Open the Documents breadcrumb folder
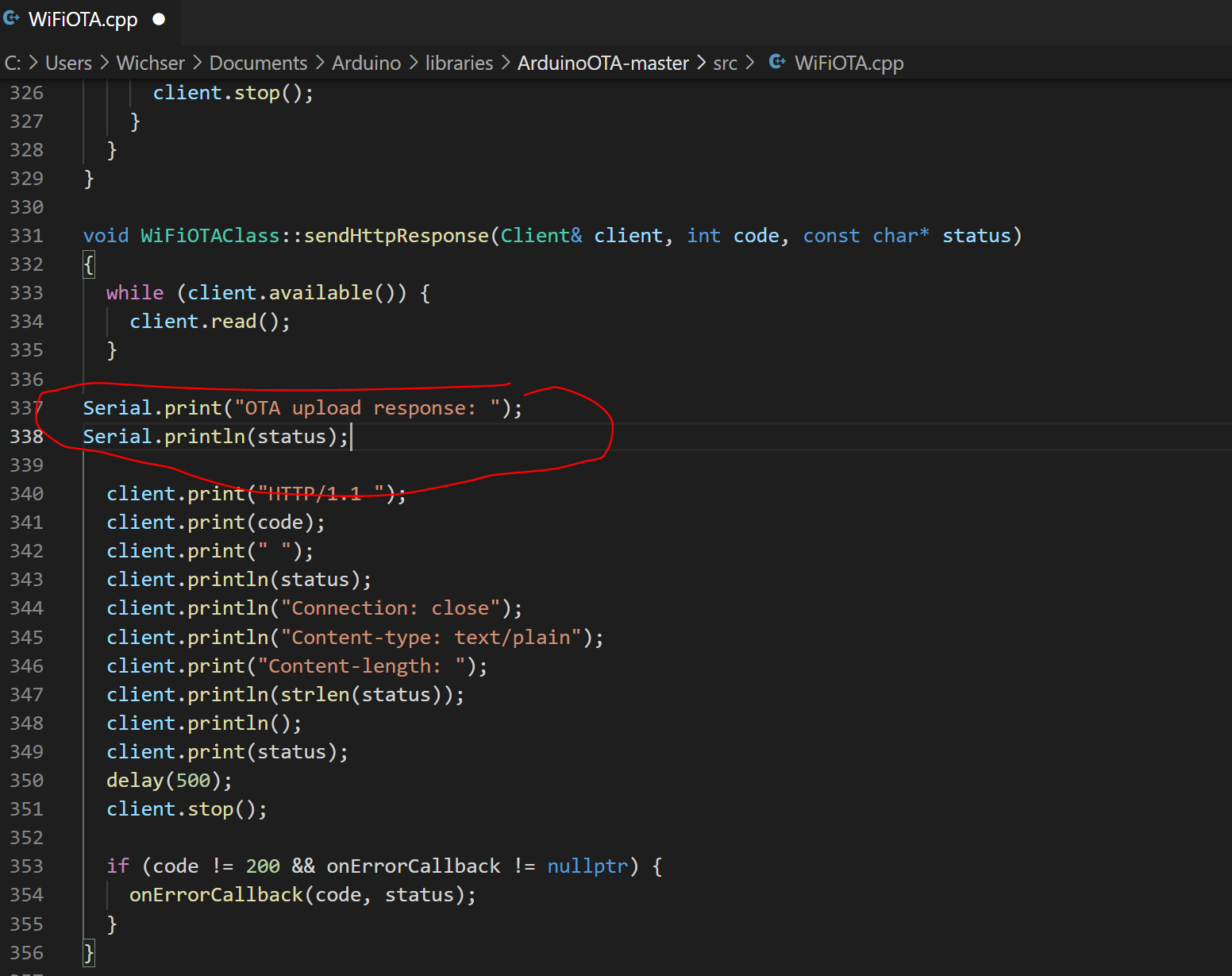The height and width of the screenshot is (976, 1232). (258, 63)
